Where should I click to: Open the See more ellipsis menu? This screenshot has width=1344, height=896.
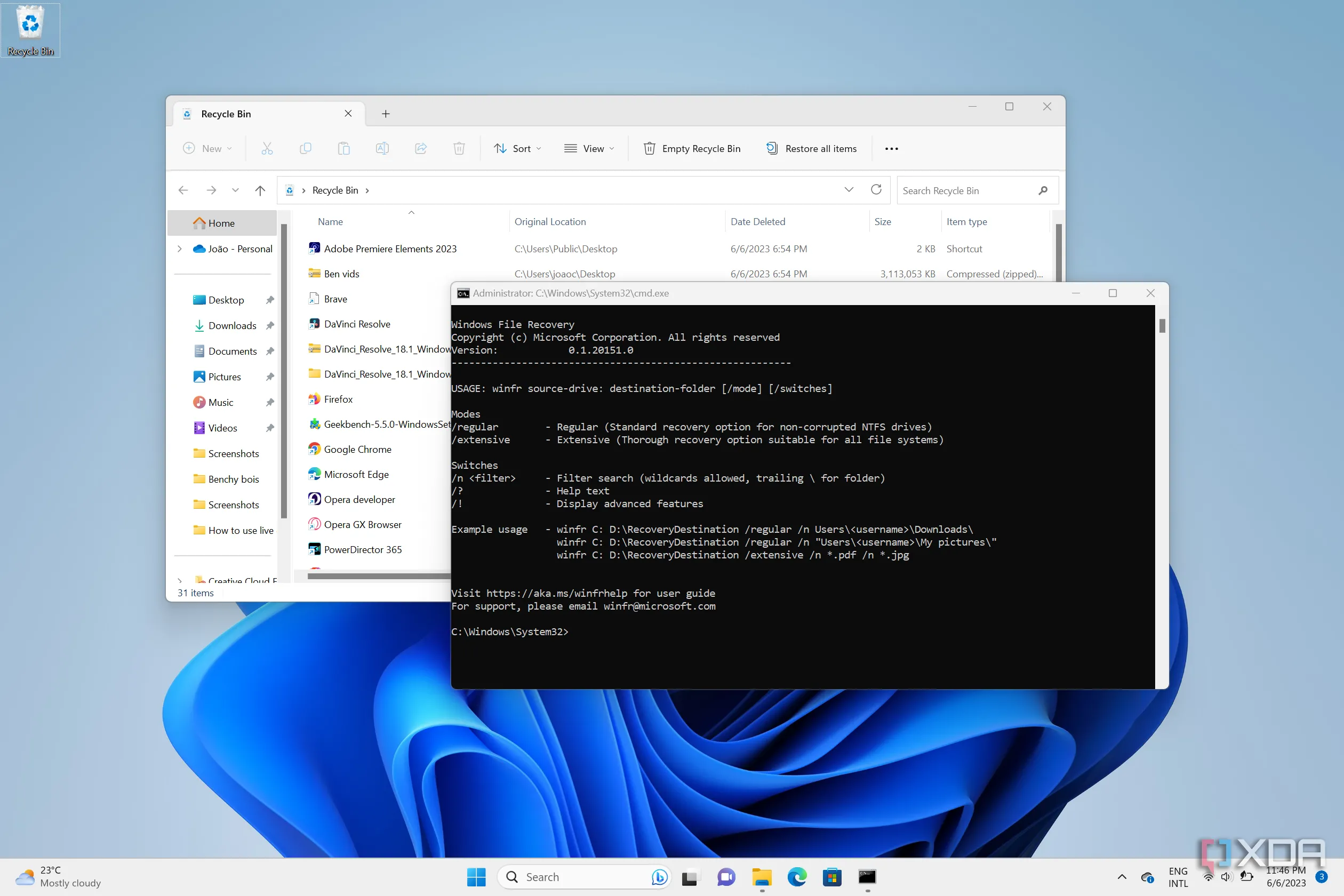coord(891,148)
